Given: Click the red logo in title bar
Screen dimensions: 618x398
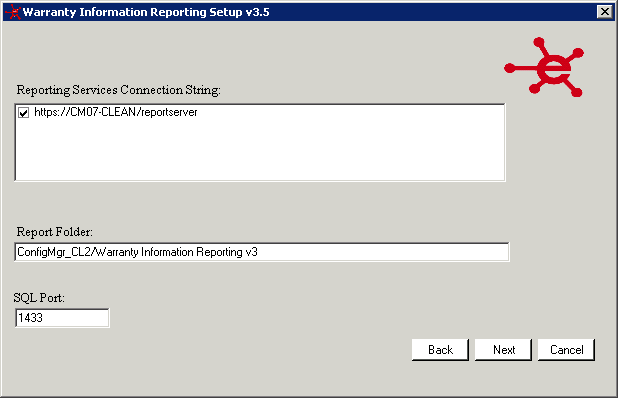Looking at the screenshot, I should (x=13, y=12).
